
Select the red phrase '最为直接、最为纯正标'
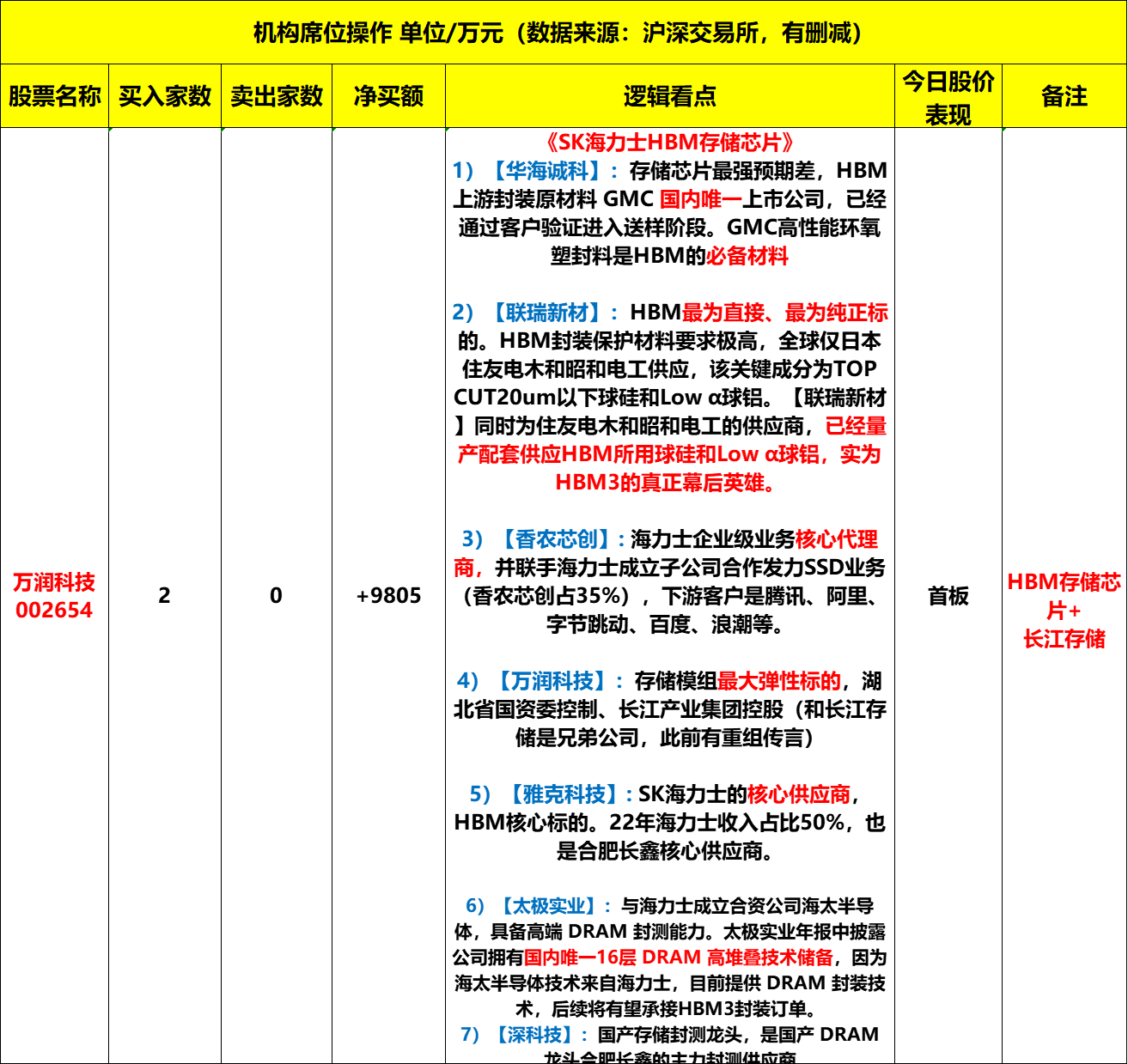pos(784,313)
